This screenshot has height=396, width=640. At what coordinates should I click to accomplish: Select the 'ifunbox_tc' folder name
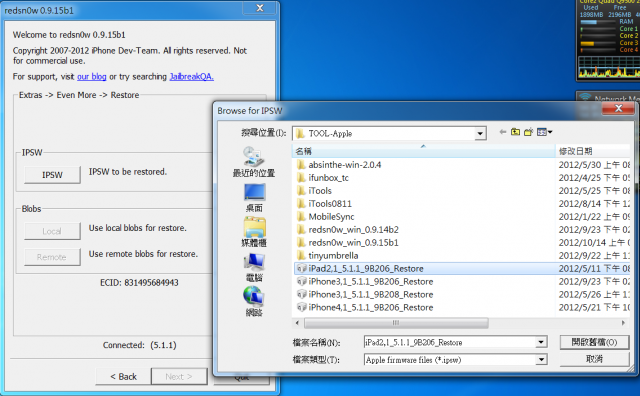pos(329,178)
